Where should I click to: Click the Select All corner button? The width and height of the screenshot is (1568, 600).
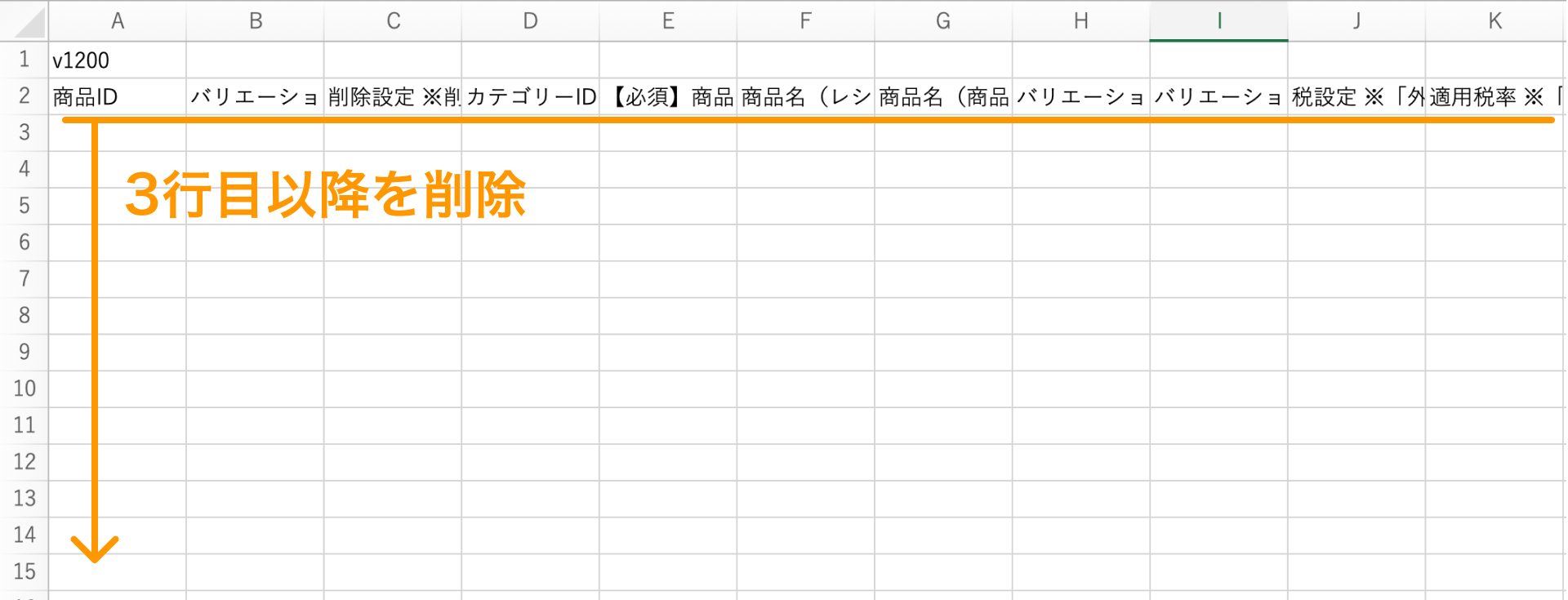[23, 21]
